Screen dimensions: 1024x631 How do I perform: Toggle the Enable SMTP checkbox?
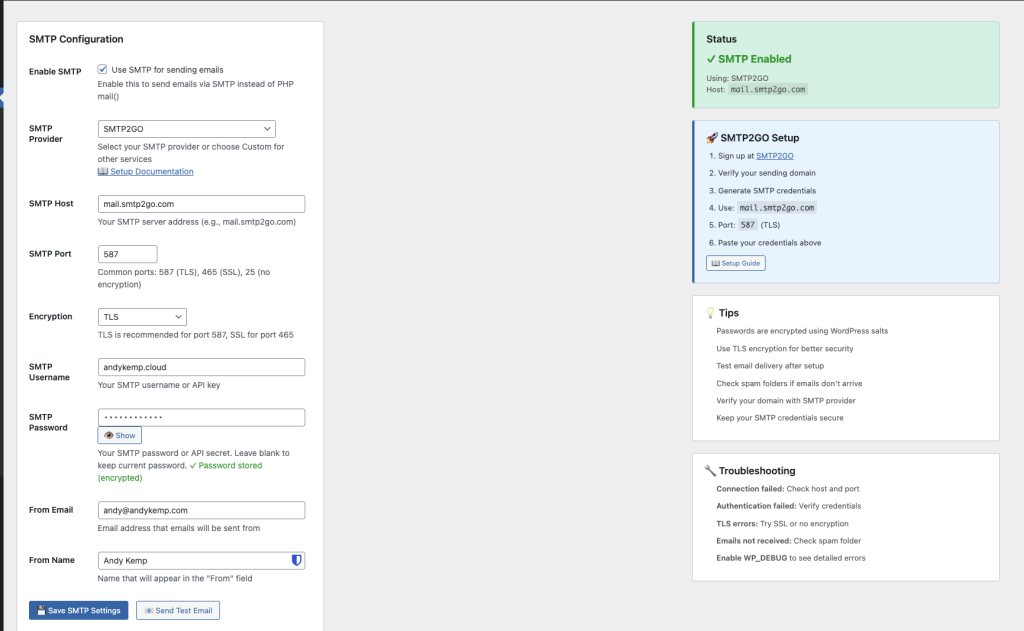pyautogui.click(x=102, y=70)
